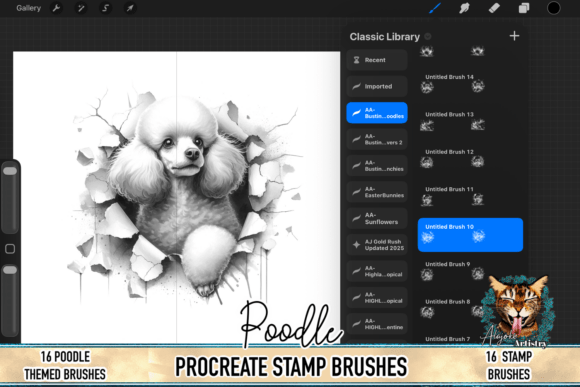Select the AA-Sunflowers brush set
This screenshot has width=580, height=387.
pyautogui.click(x=377, y=218)
